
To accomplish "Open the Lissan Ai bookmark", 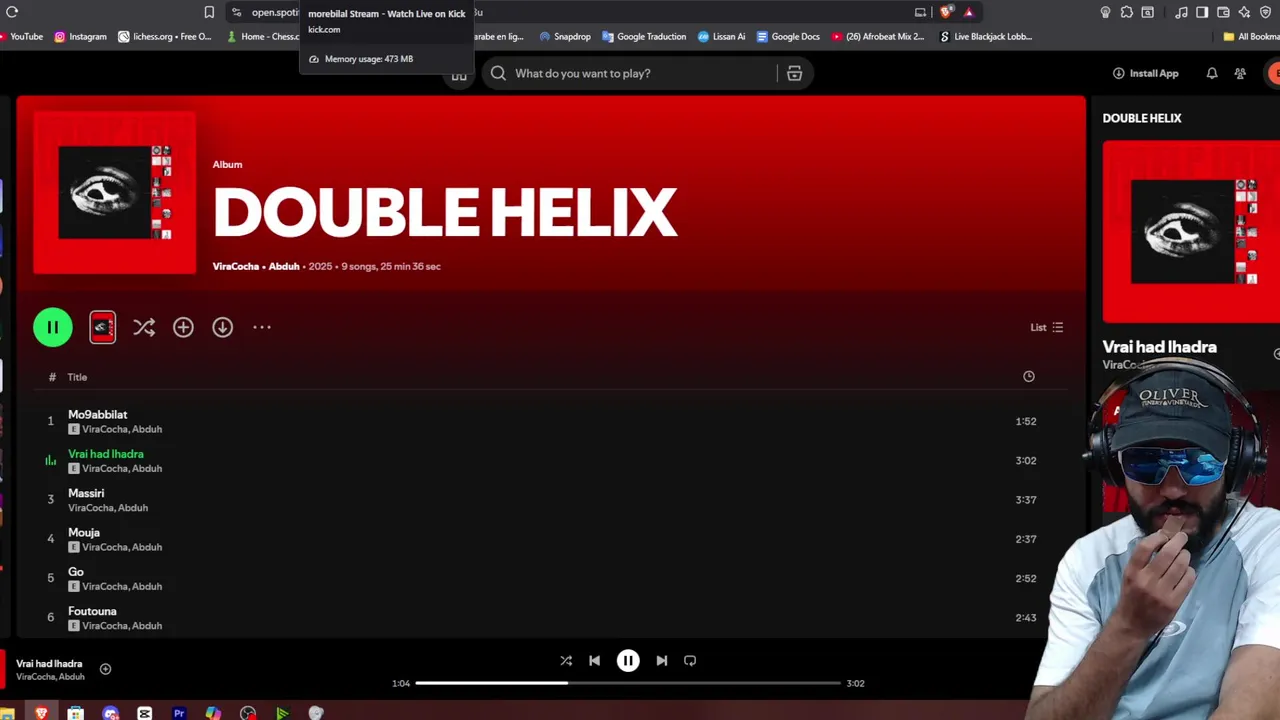I will (721, 36).
